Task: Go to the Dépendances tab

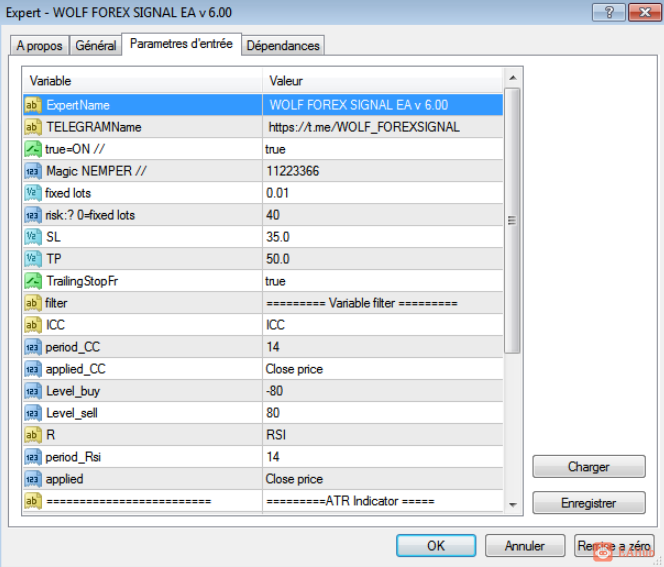Action: pyautogui.click(x=283, y=45)
